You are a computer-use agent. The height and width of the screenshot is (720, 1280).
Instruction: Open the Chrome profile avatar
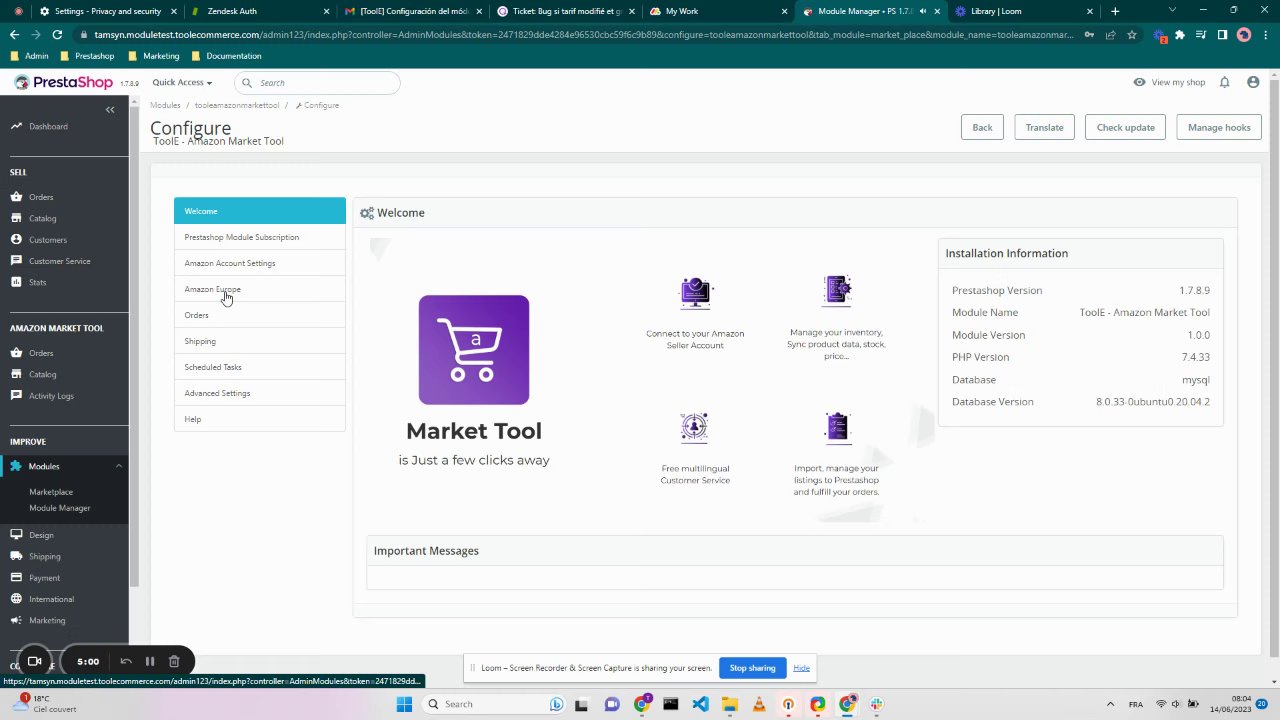click(x=1244, y=34)
